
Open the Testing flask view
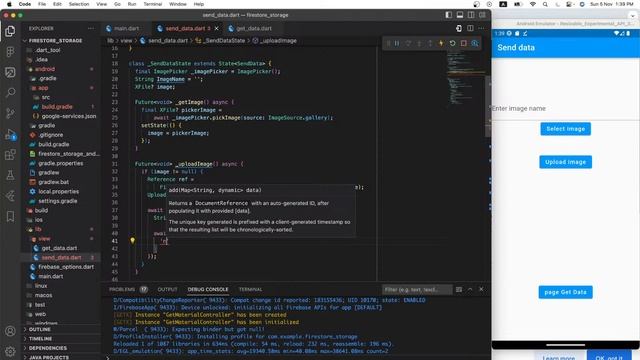click(10, 175)
